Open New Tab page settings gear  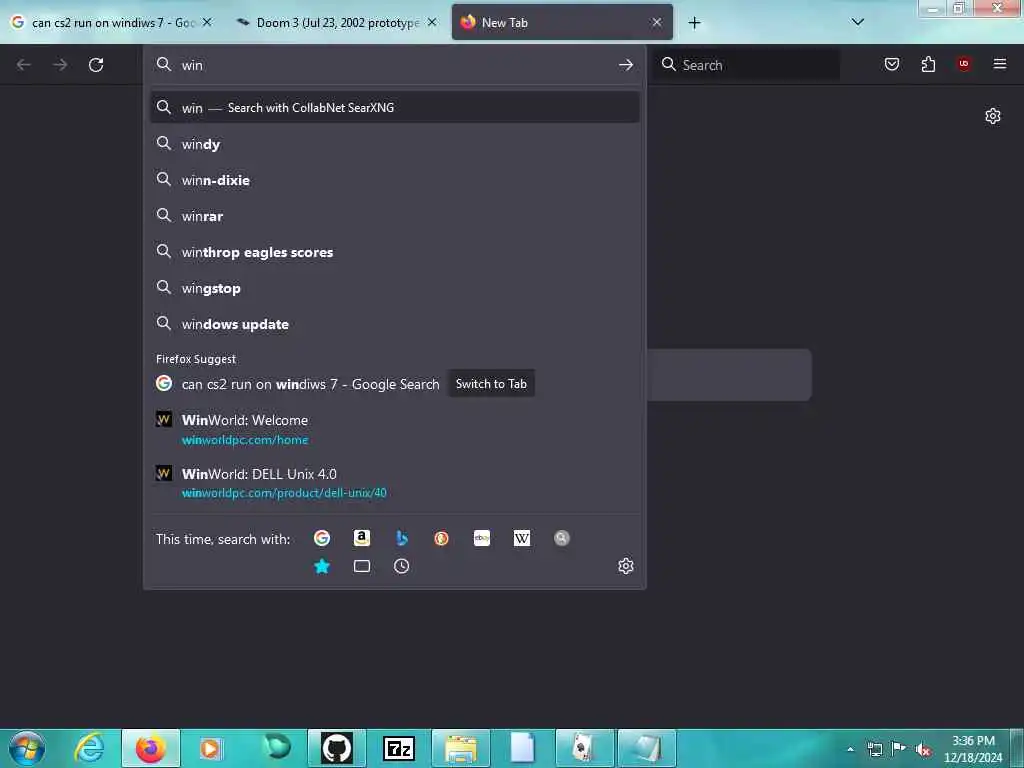993,116
